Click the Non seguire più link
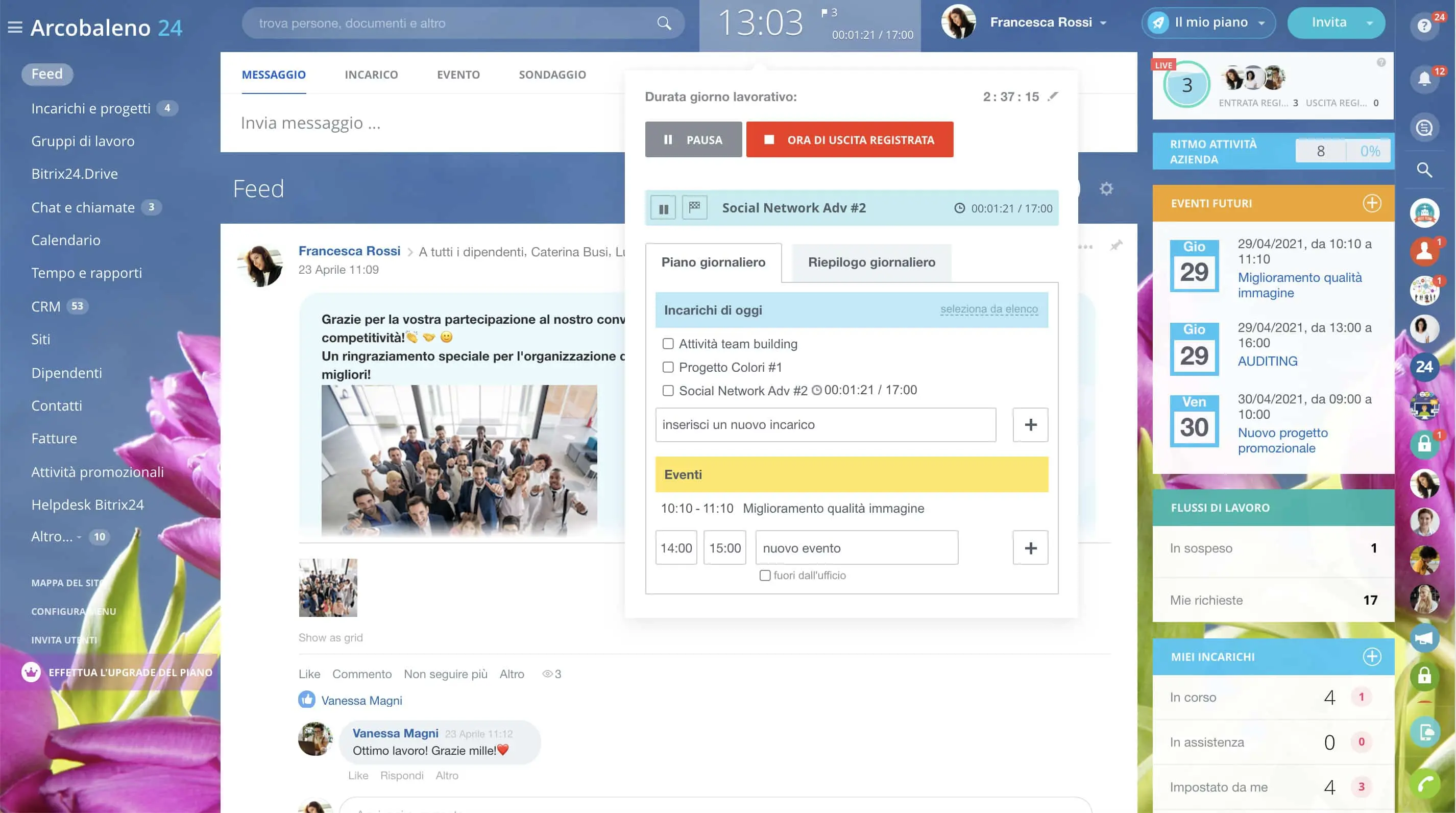 click(x=445, y=674)
